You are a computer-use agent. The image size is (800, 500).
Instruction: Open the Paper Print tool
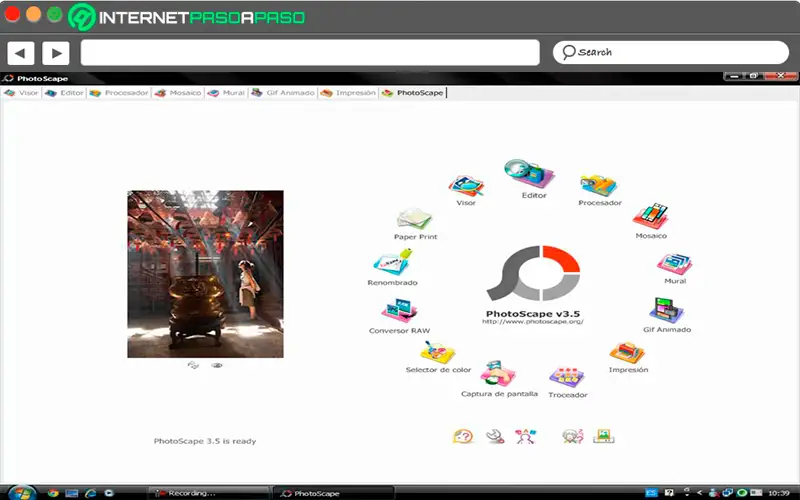click(x=414, y=219)
